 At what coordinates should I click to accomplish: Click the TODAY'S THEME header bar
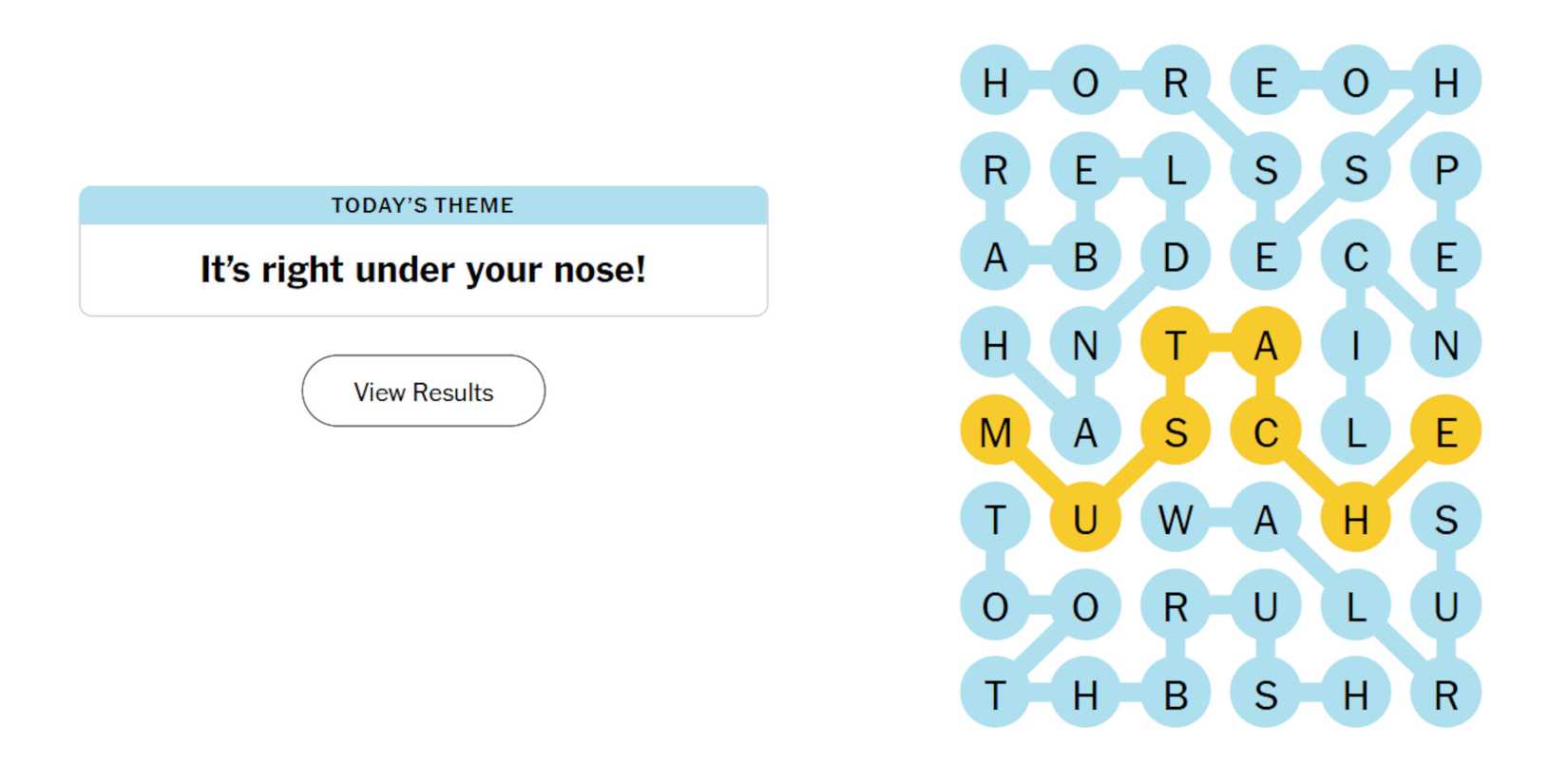coord(423,205)
